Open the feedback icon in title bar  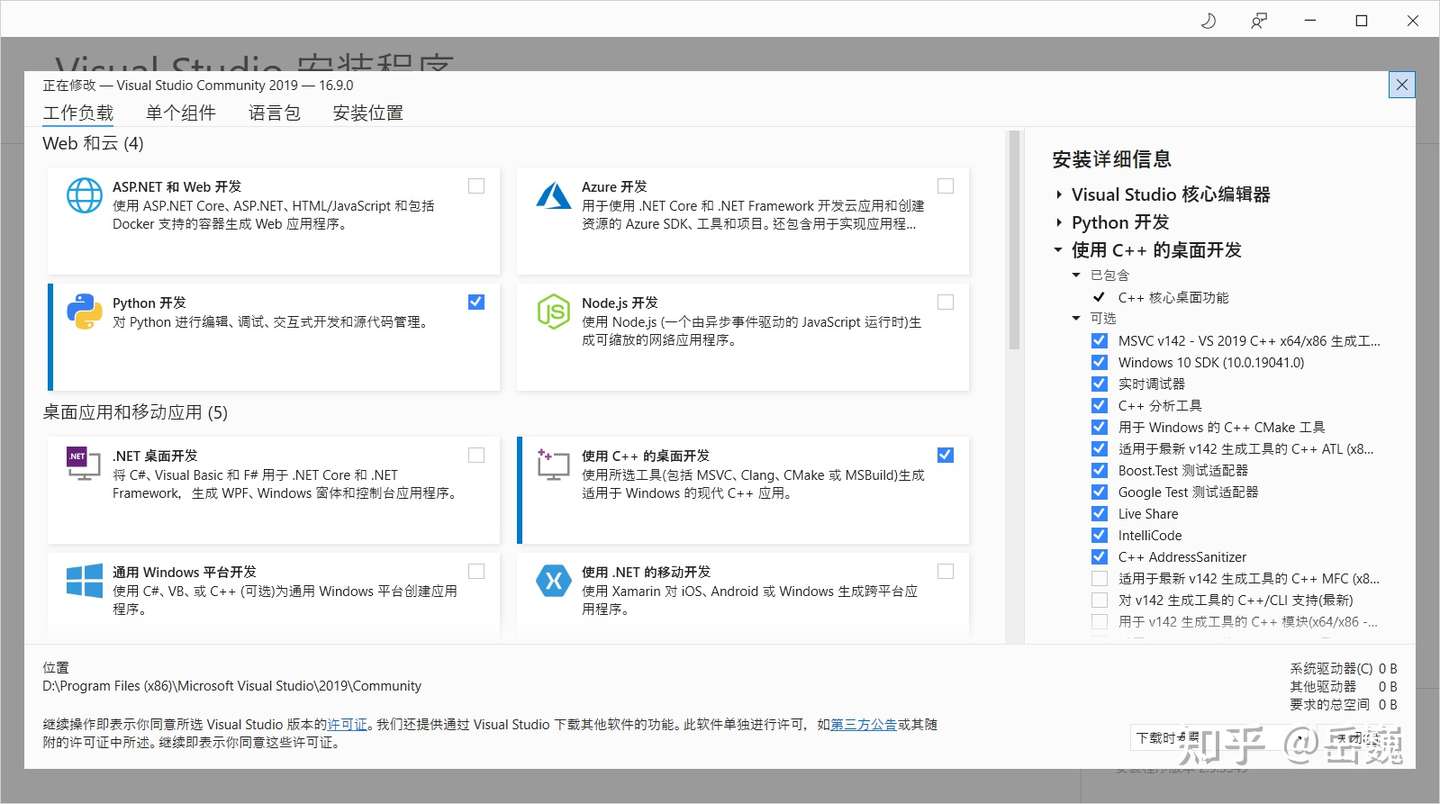click(x=1259, y=20)
